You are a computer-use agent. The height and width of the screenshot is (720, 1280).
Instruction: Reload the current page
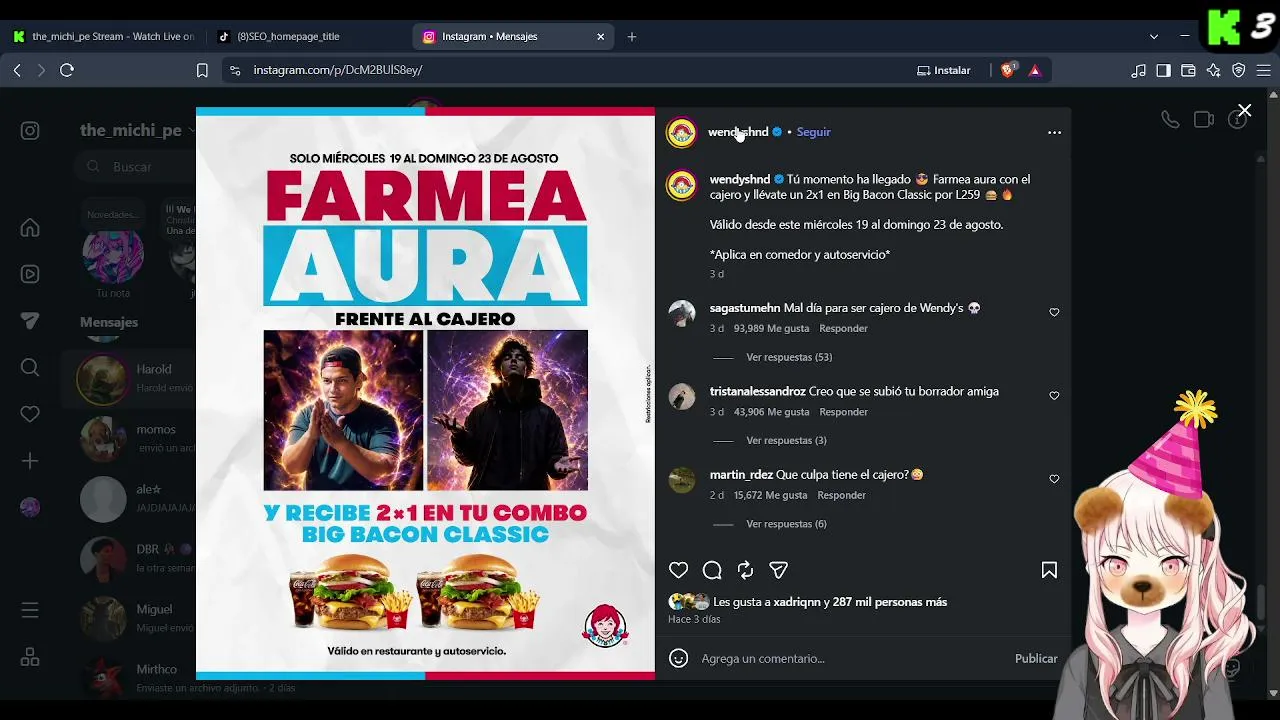point(67,70)
